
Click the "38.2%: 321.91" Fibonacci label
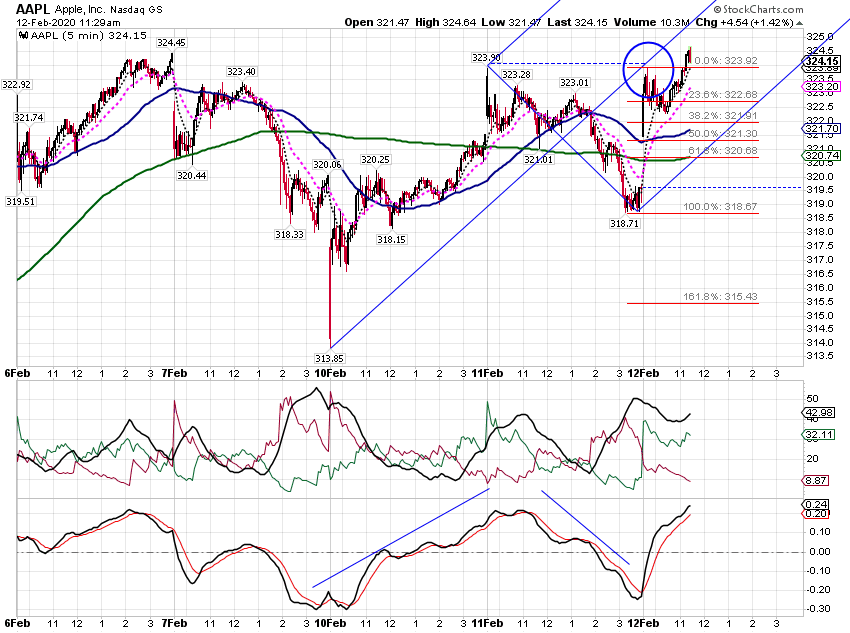pos(723,115)
